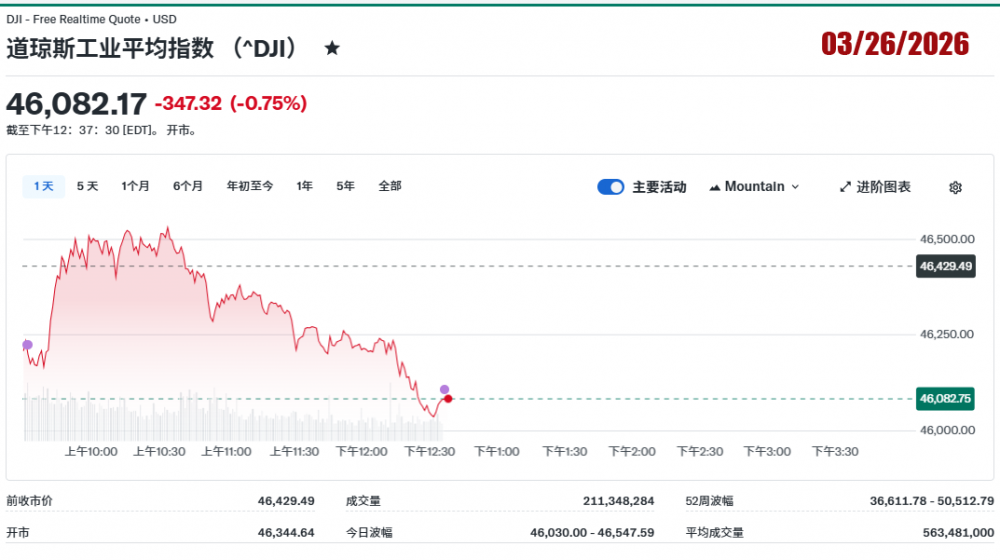The image size is (1000, 560).
Task: Click the purple dot at chart start
Action: 27,345
